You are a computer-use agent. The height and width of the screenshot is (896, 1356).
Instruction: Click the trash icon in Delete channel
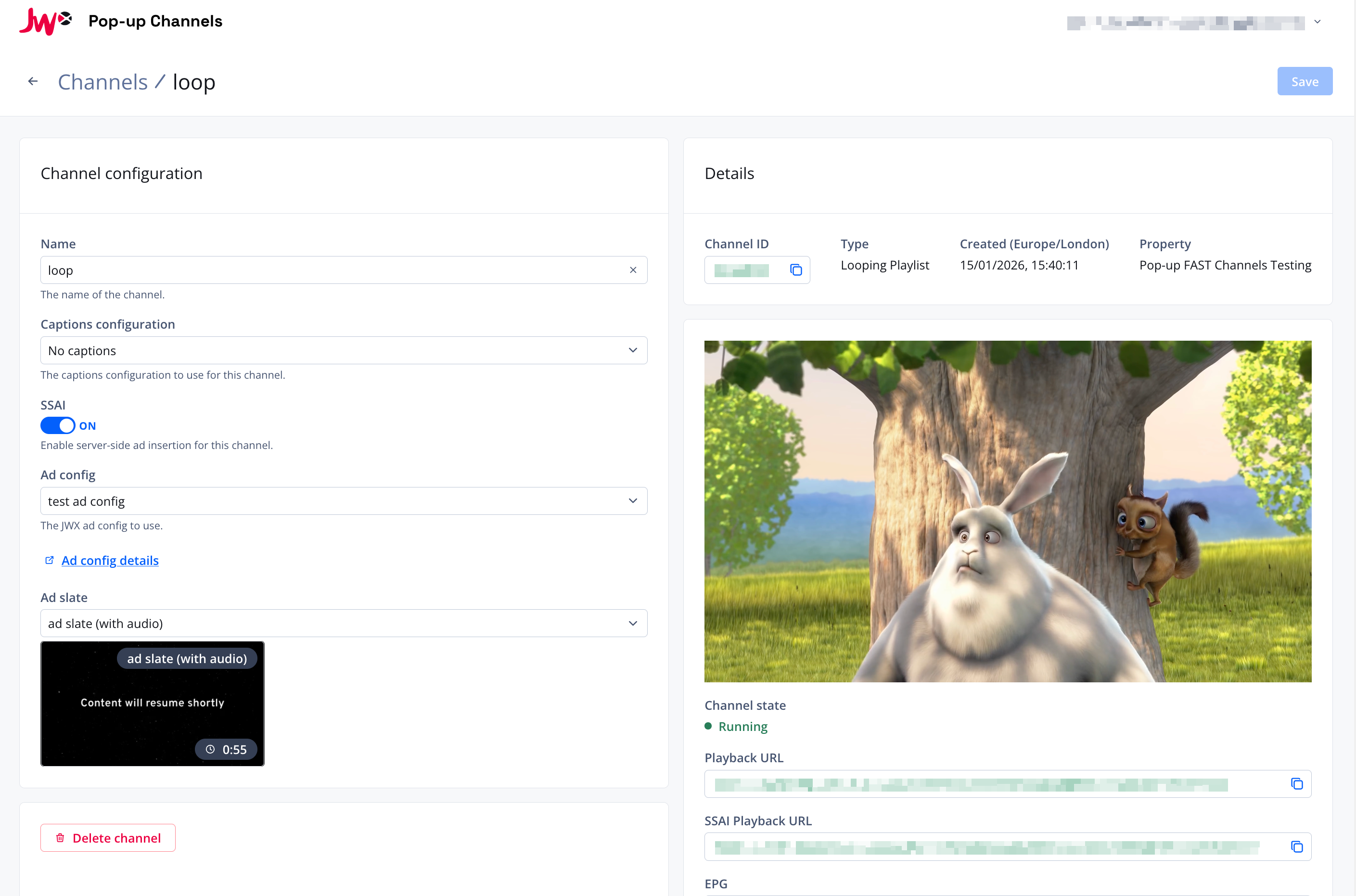pos(60,838)
